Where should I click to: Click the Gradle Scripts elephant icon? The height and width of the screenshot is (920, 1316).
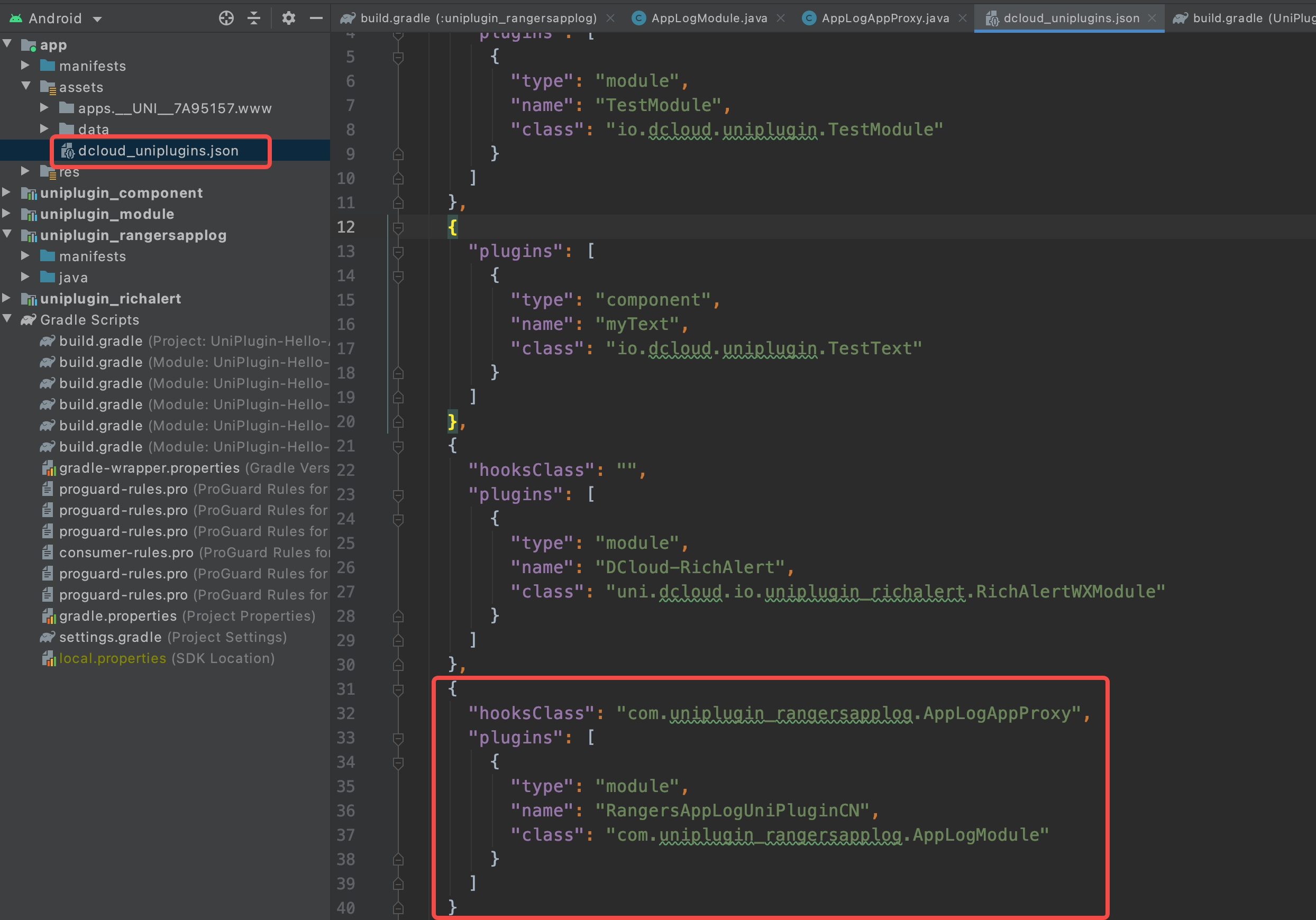pyautogui.click(x=29, y=320)
